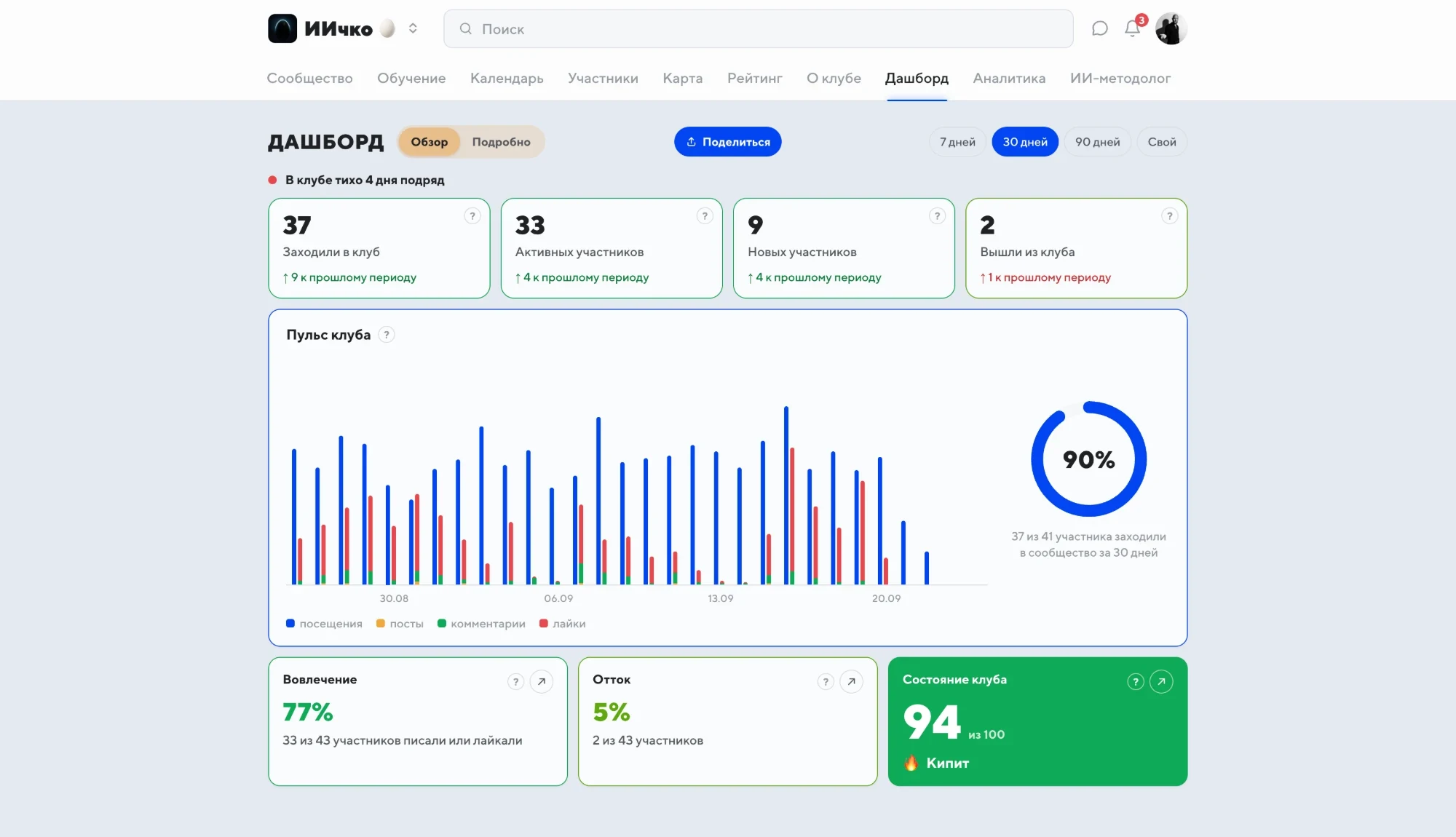Viewport: 1456px width, 837px height.
Task: Show help for Заходили в клуб card
Action: (472, 215)
